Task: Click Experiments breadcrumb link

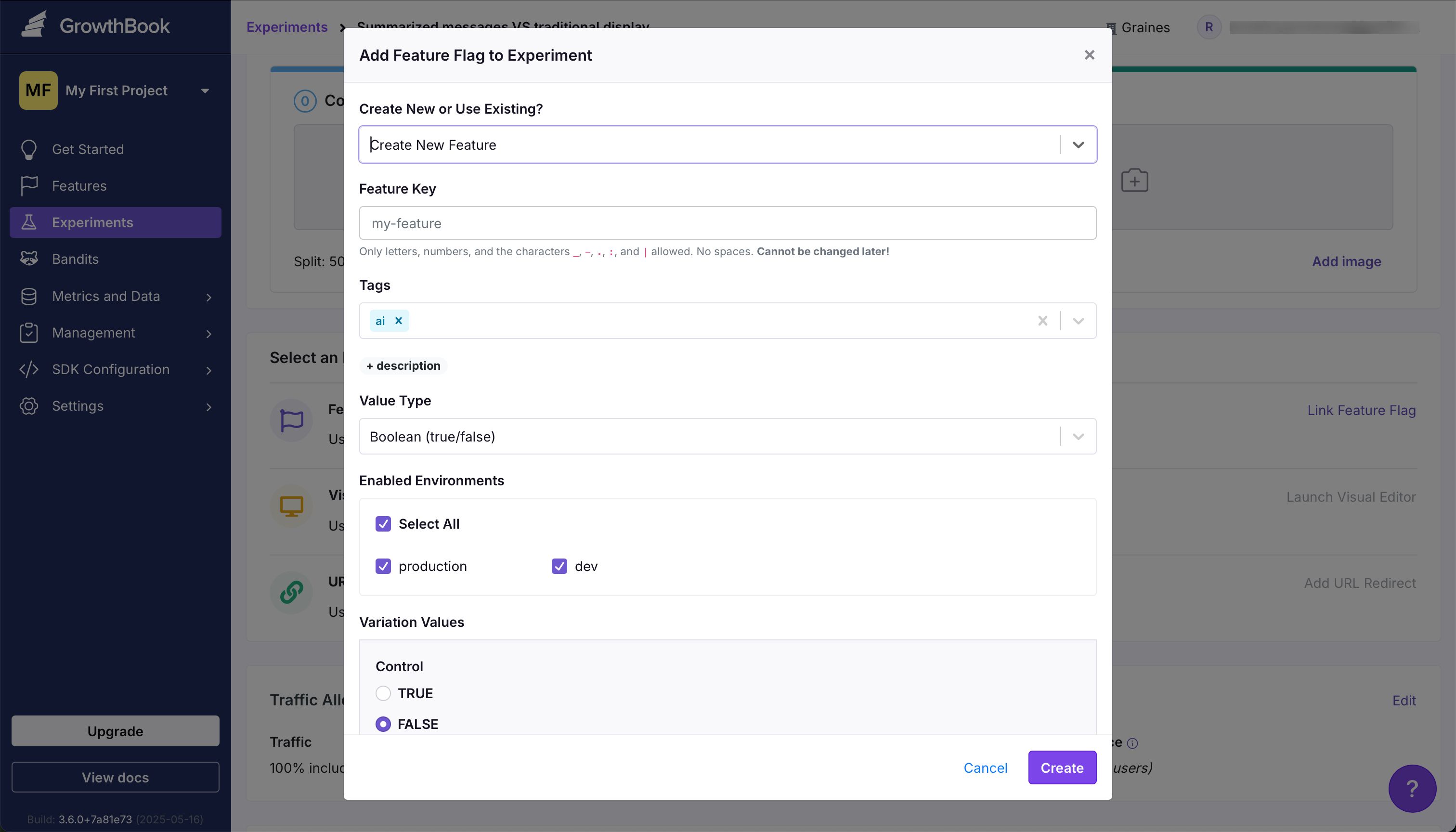Action: (287, 27)
